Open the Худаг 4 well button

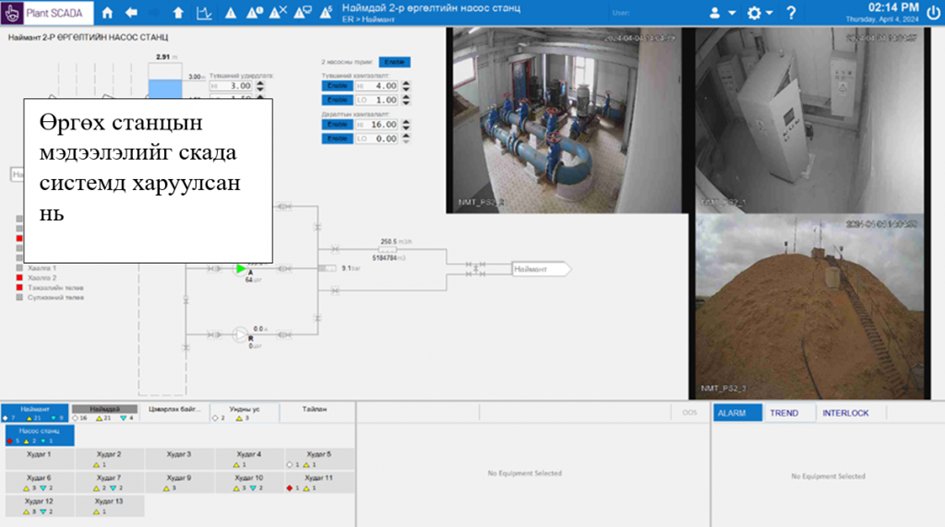pyautogui.click(x=249, y=458)
